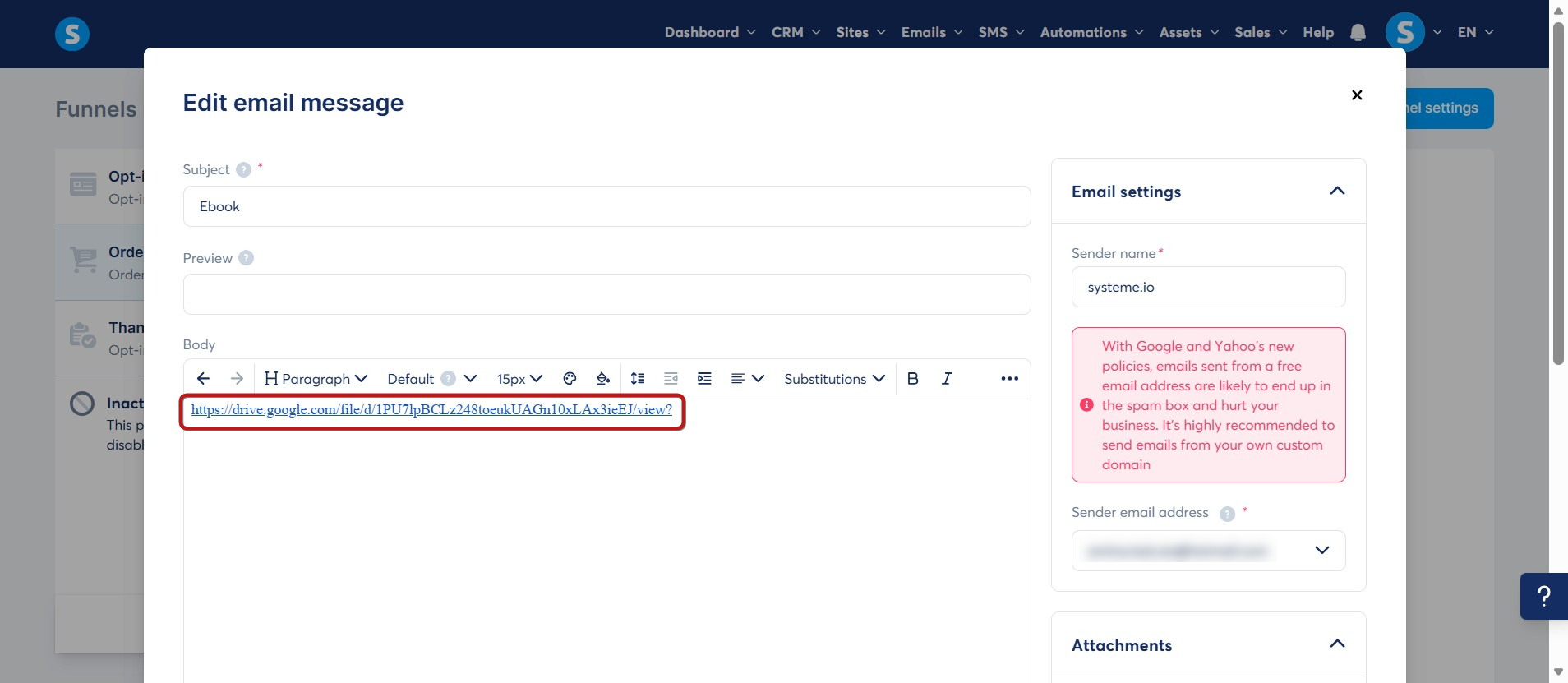
Task: Open the SMS menu
Action: click(1001, 32)
